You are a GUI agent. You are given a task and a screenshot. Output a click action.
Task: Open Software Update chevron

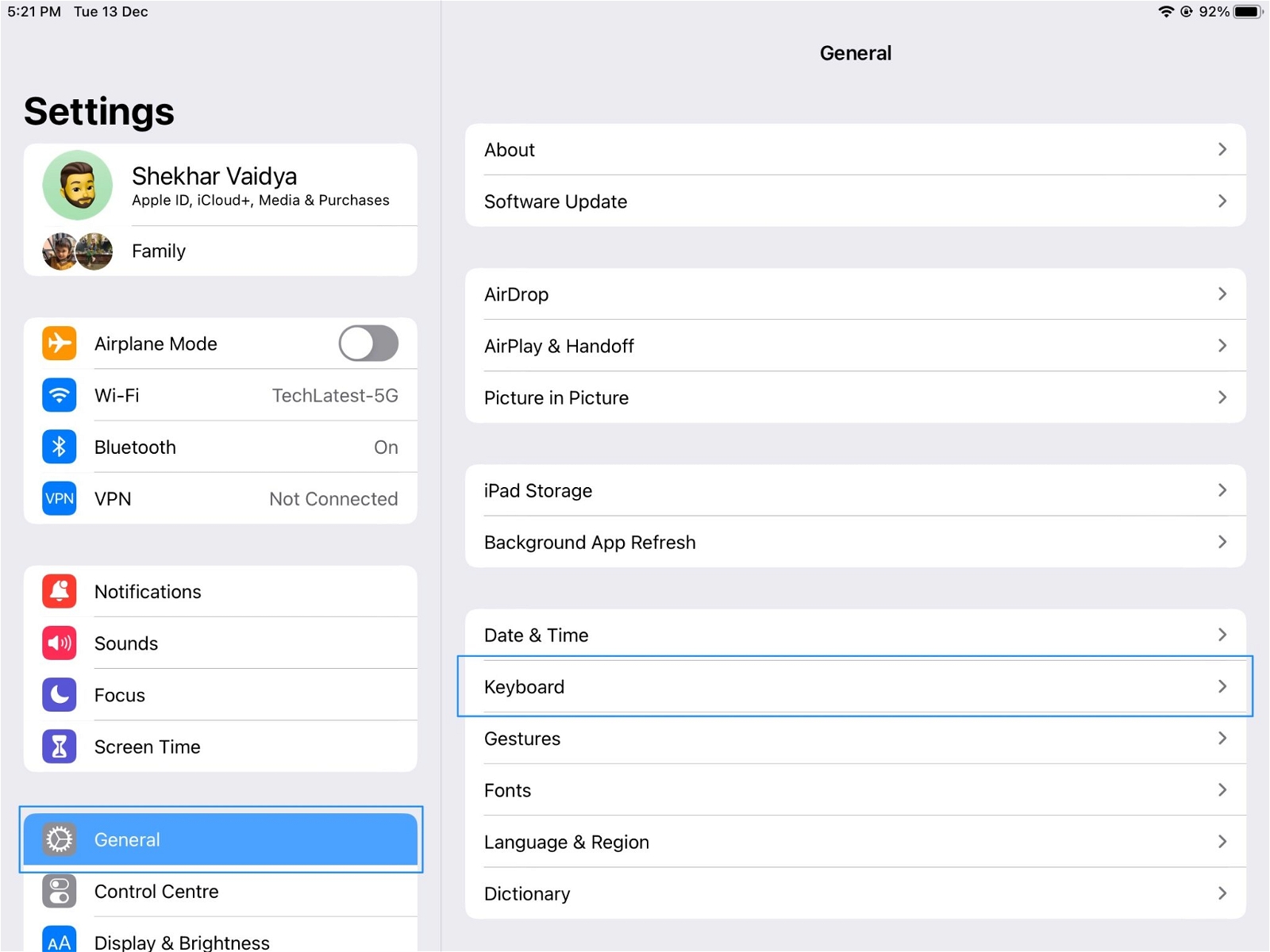click(1222, 201)
